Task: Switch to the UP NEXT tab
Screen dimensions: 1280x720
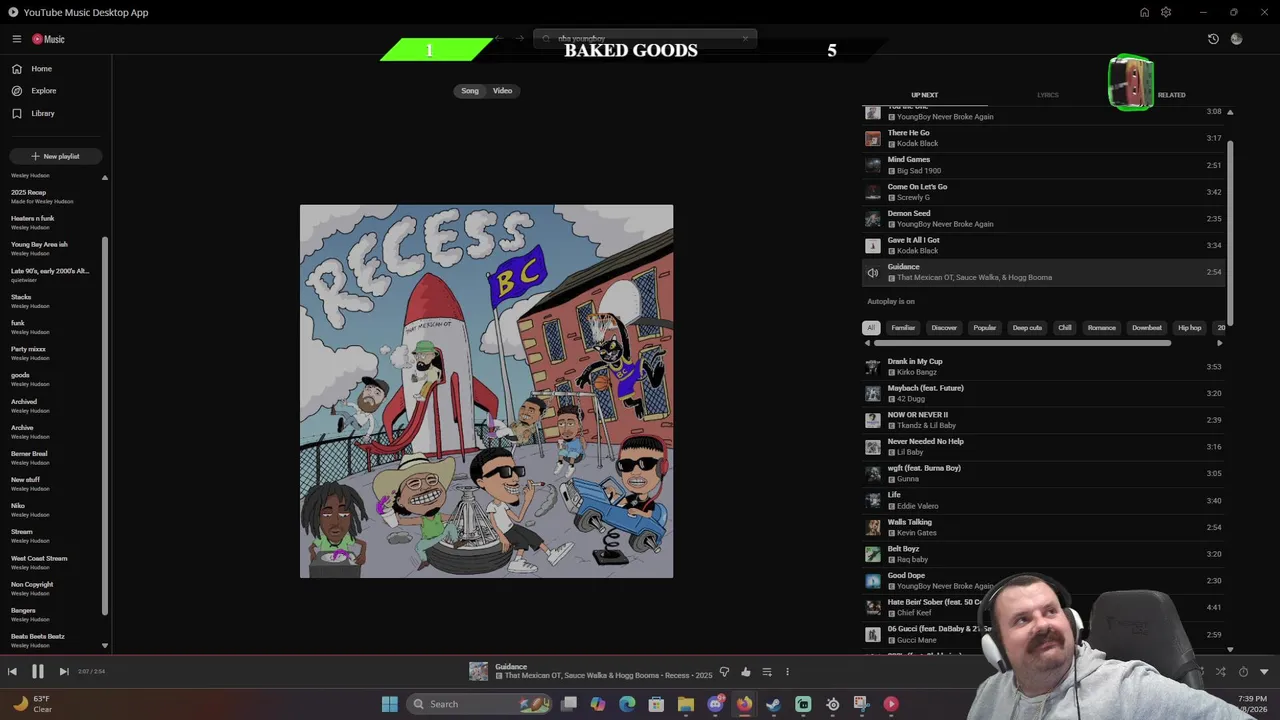Action: pos(924,95)
